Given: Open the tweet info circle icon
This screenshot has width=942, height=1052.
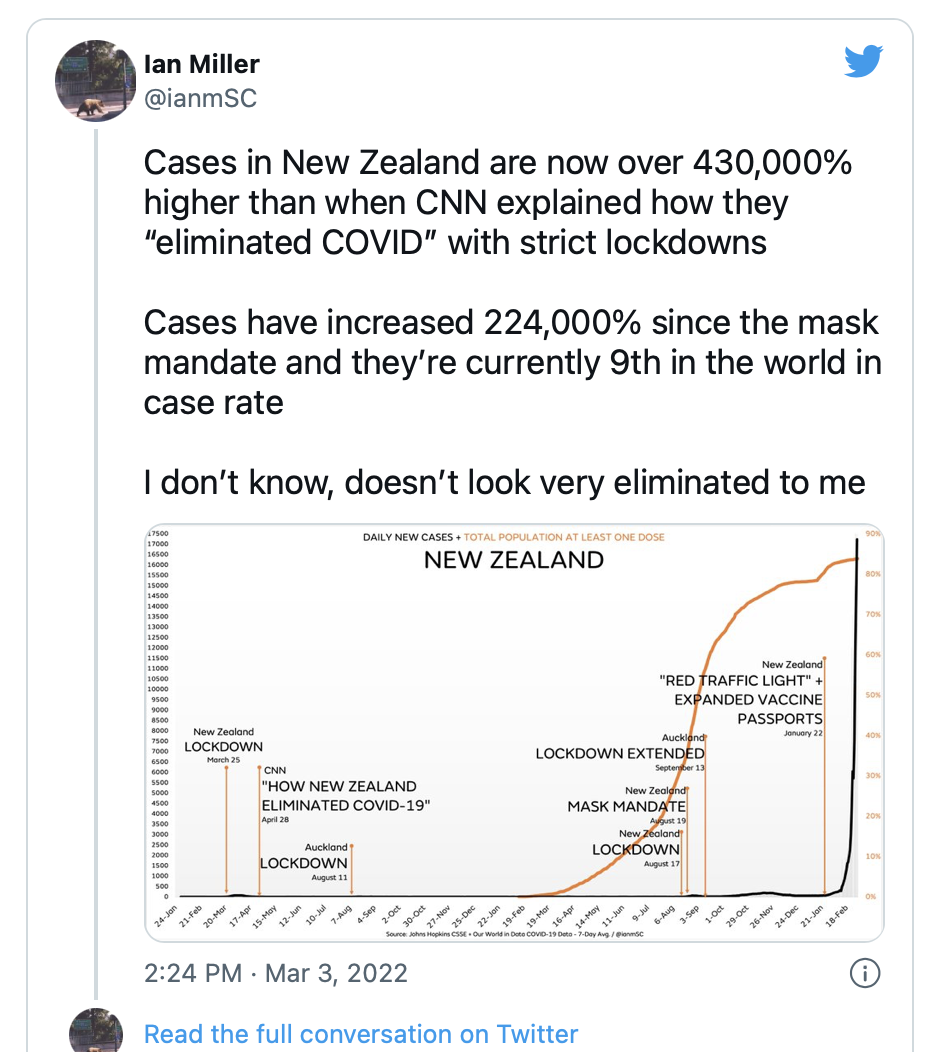Looking at the screenshot, I should click(865, 973).
